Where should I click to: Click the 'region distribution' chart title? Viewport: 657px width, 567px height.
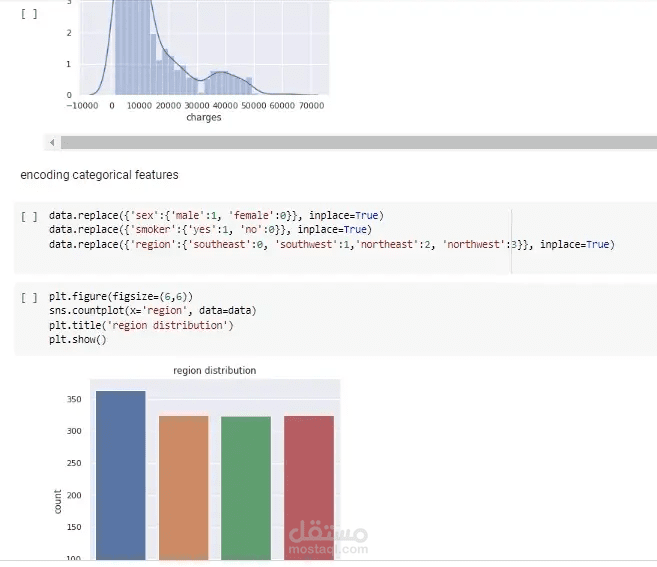click(214, 371)
